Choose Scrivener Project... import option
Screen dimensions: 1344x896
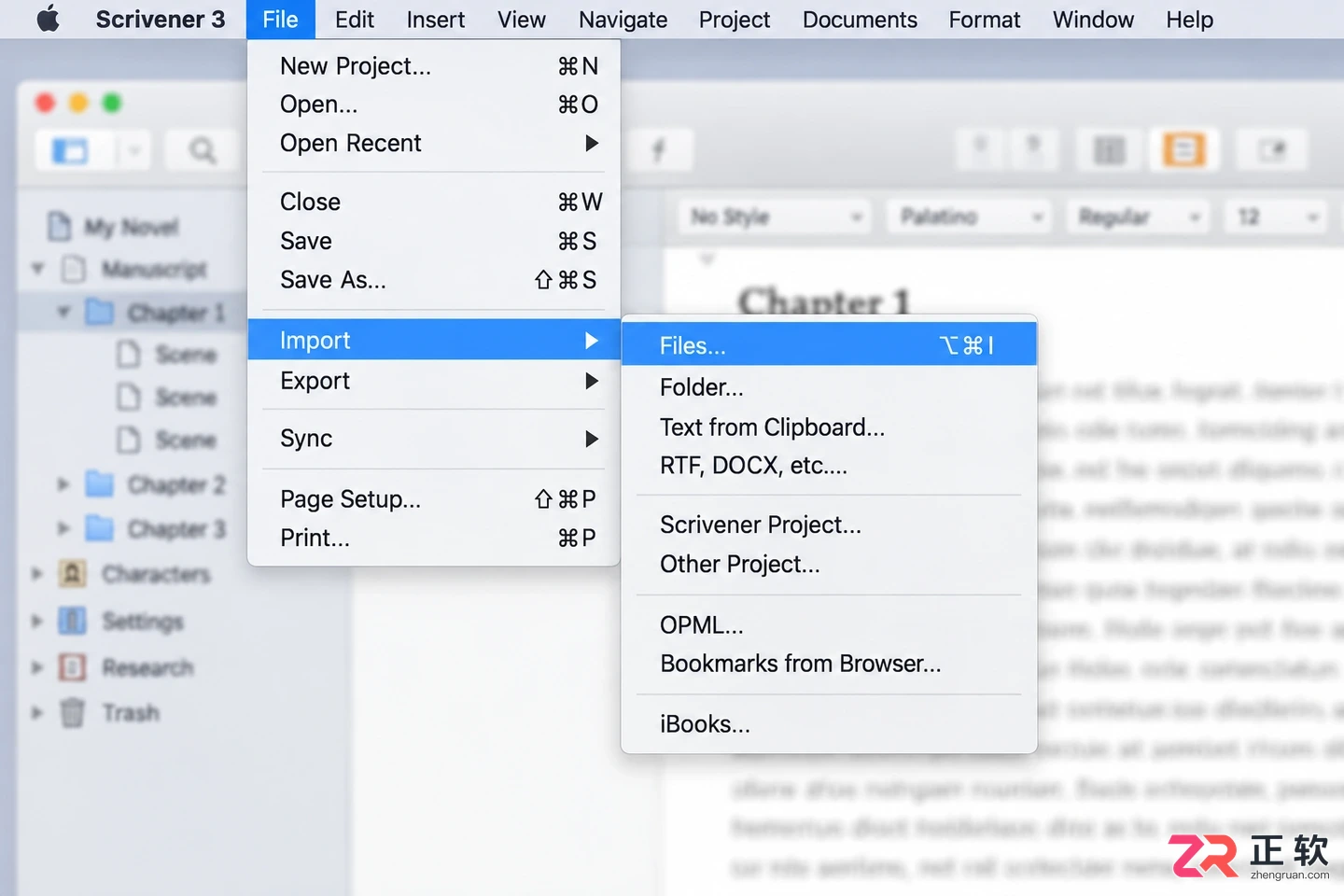coord(829,525)
